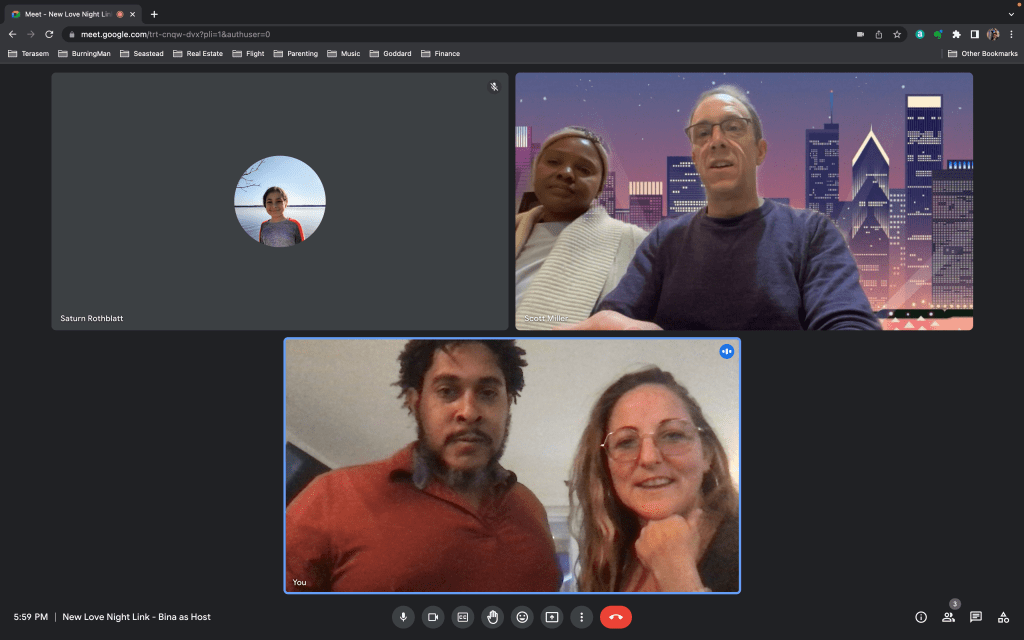Open the Real Estate bookmarks folder

point(198,54)
